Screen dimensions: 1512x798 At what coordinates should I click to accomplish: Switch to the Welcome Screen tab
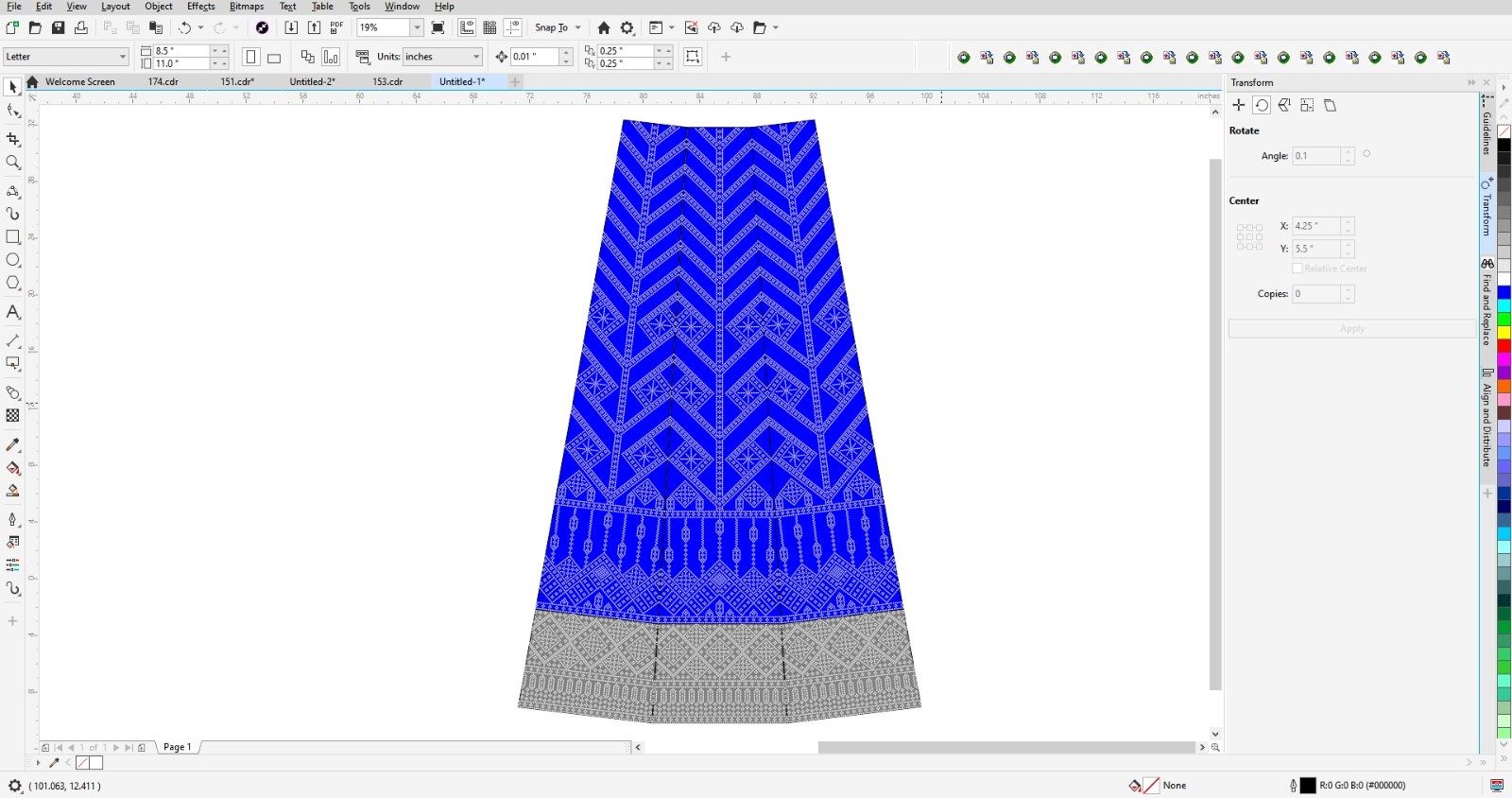click(80, 81)
